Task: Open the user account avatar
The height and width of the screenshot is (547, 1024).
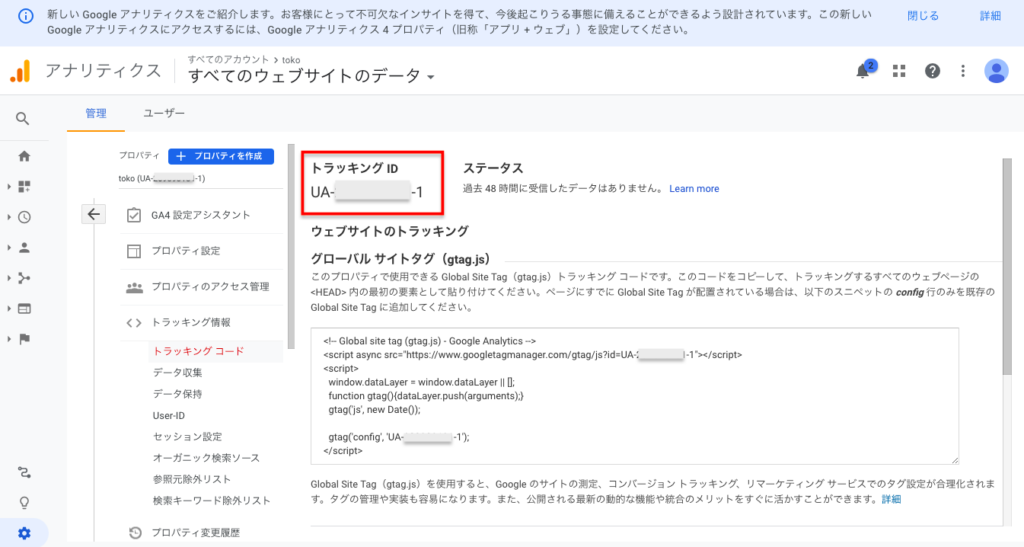Action: point(996,70)
